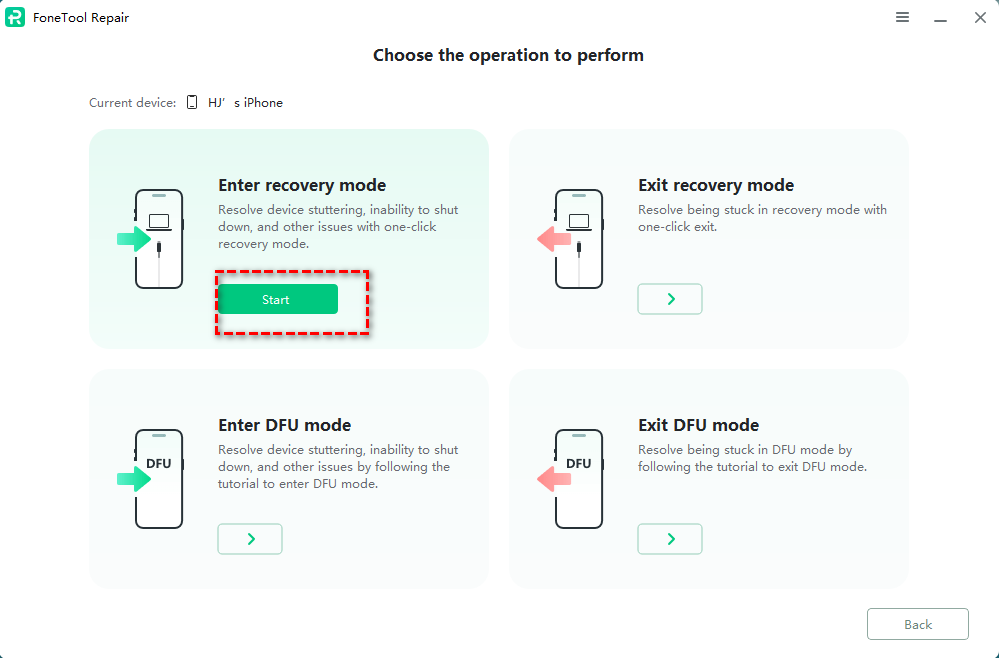999x658 pixels.
Task: Expand Enter DFU mode with arrow button
Action: (250, 539)
